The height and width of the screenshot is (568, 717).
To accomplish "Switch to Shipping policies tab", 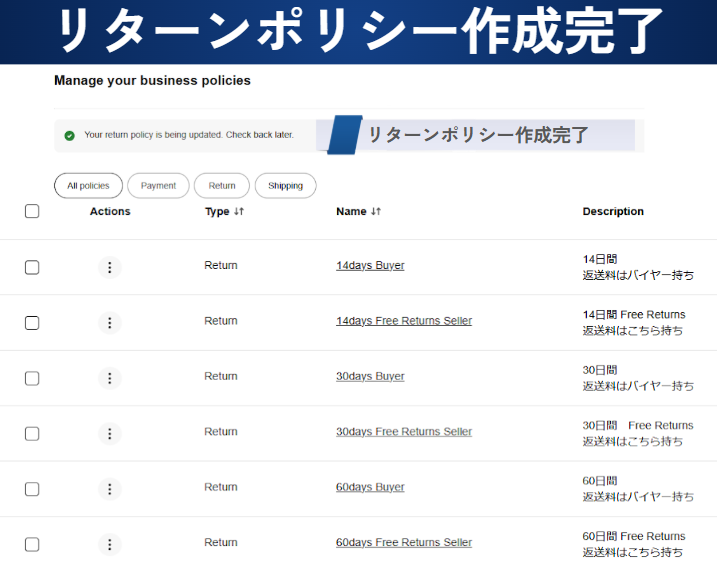I will (285, 186).
